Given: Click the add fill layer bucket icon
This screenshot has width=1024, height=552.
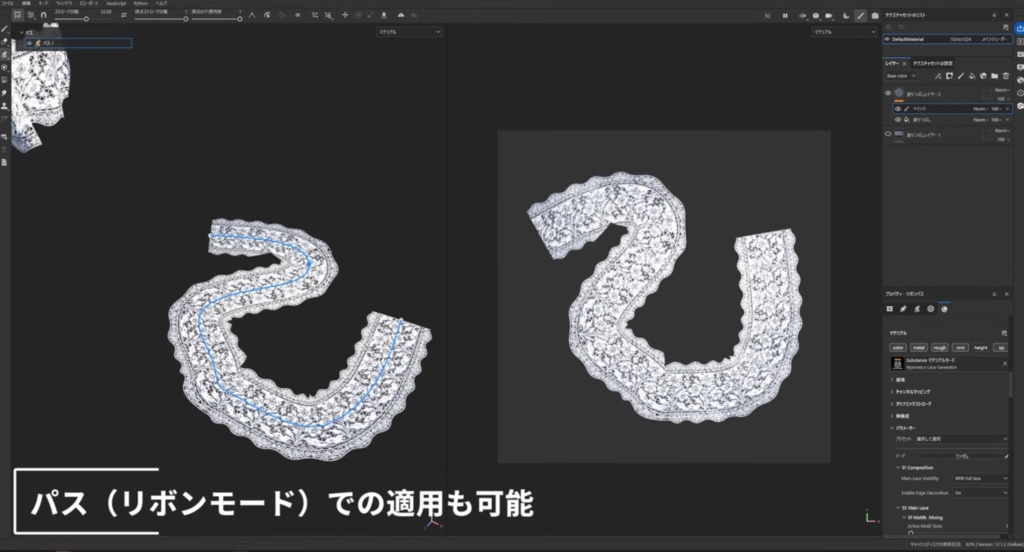Looking at the screenshot, I should coord(972,76).
